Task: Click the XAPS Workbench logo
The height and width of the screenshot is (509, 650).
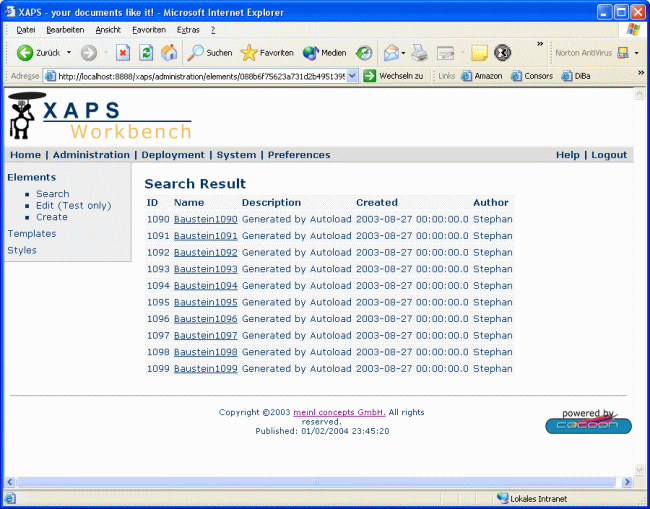Action: 99,116
